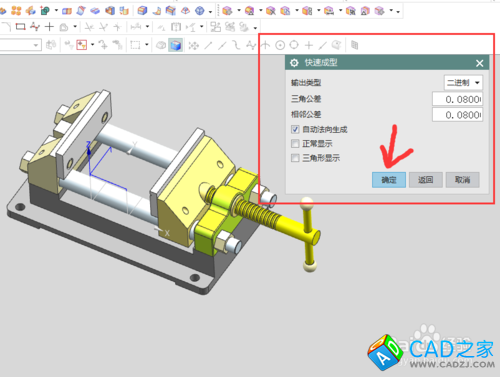Click the 三角公差 value field

tap(457, 99)
